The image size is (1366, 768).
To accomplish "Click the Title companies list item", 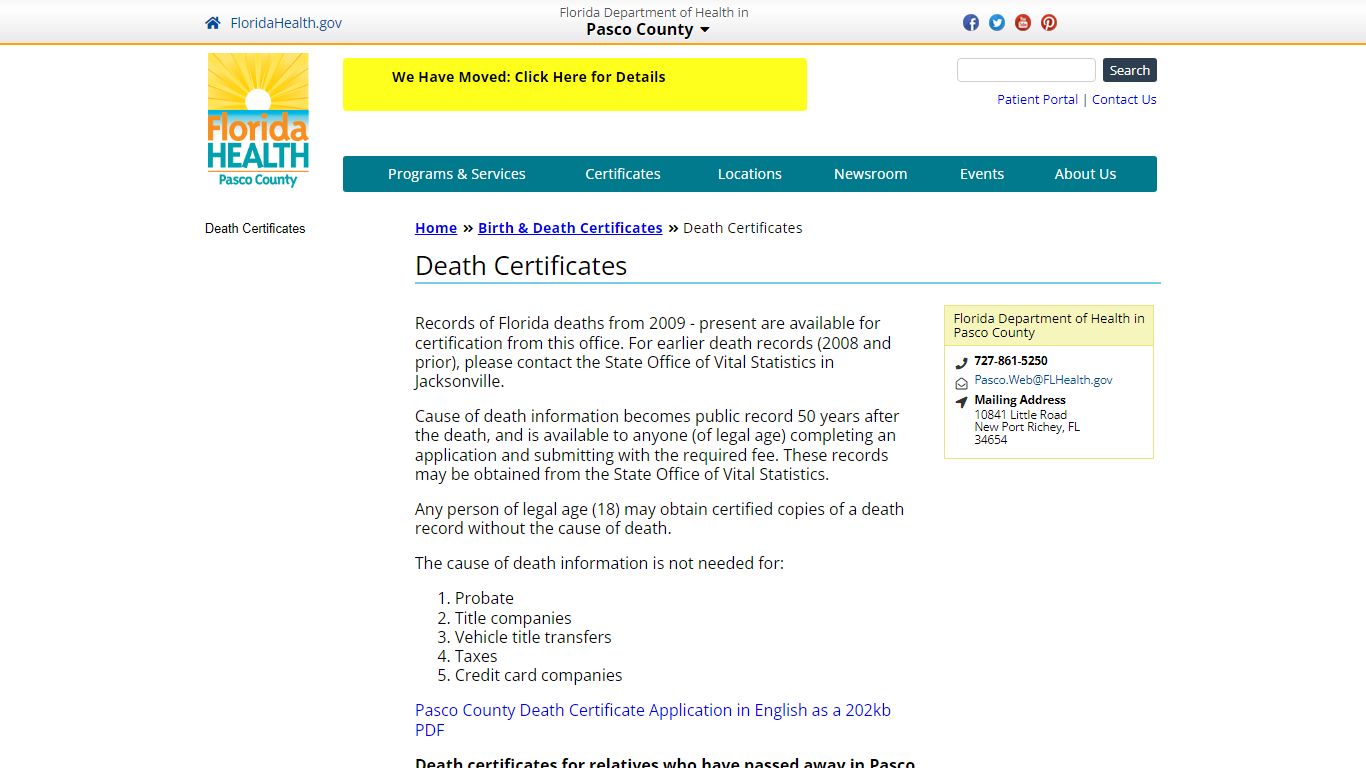I will (x=513, y=618).
